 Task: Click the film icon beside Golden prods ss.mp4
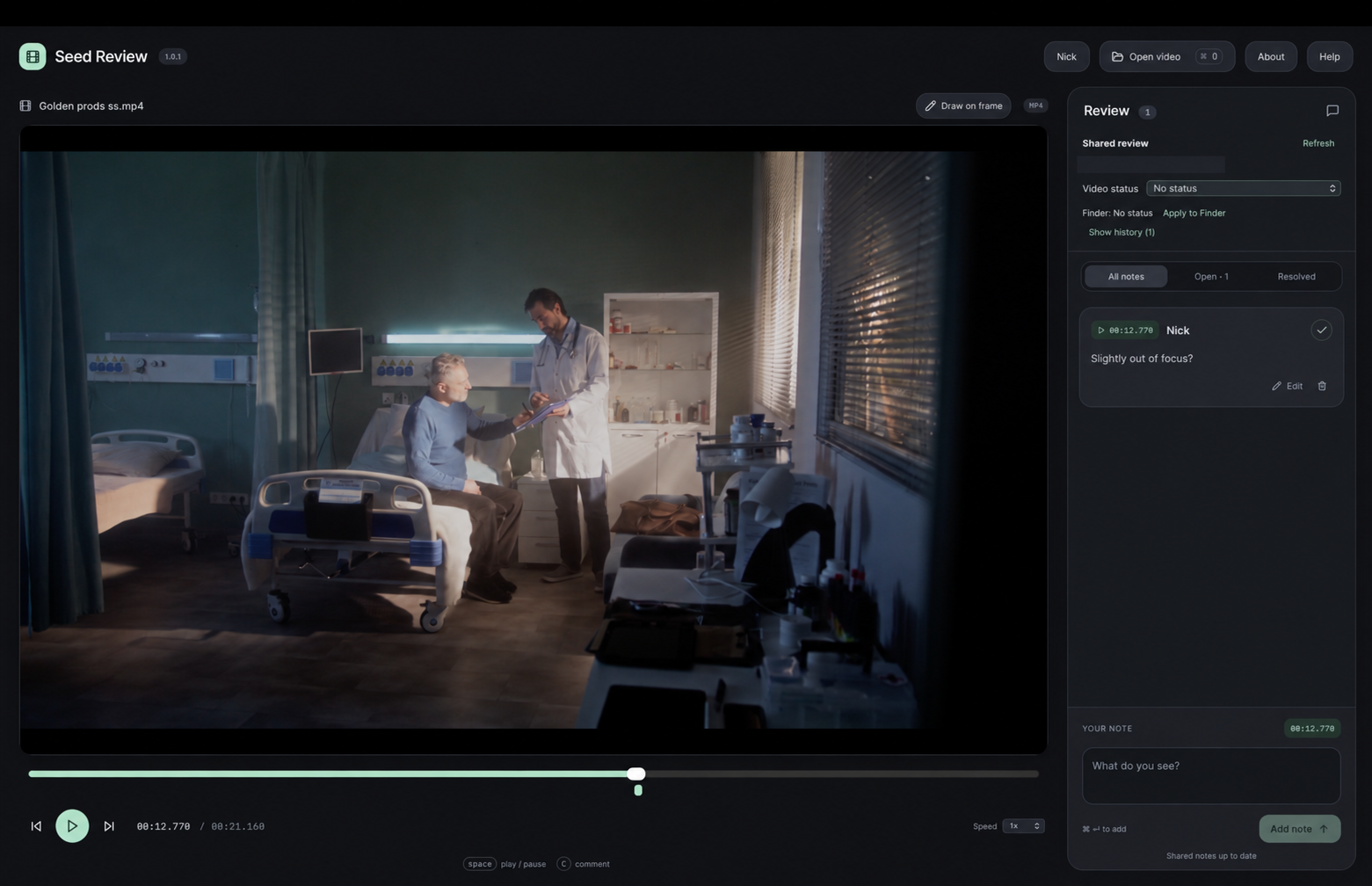[x=25, y=105]
